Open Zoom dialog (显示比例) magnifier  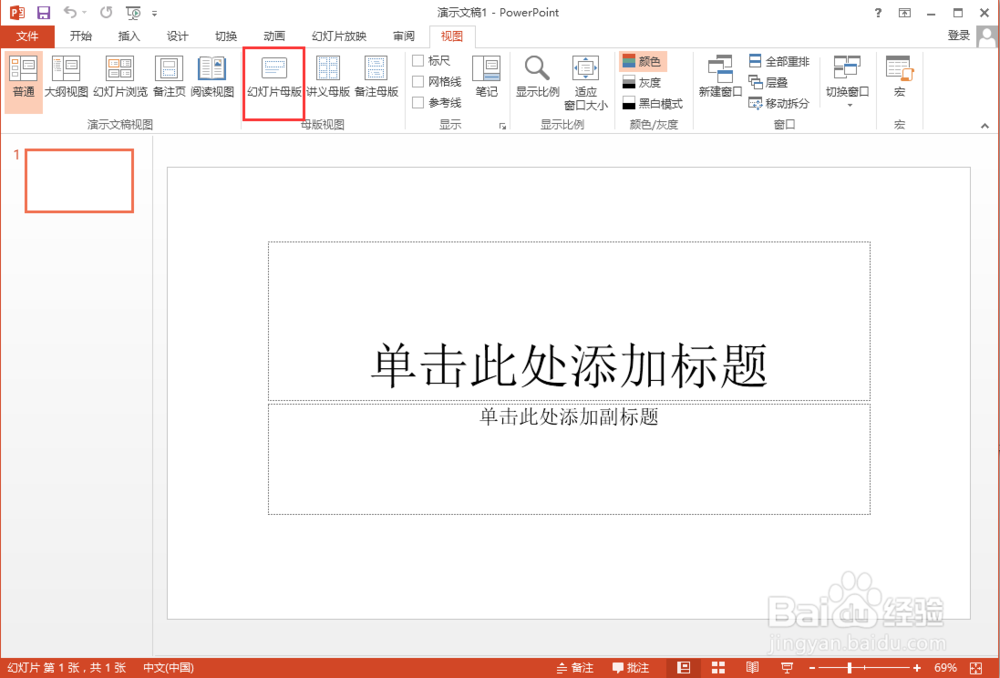(537, 78)
